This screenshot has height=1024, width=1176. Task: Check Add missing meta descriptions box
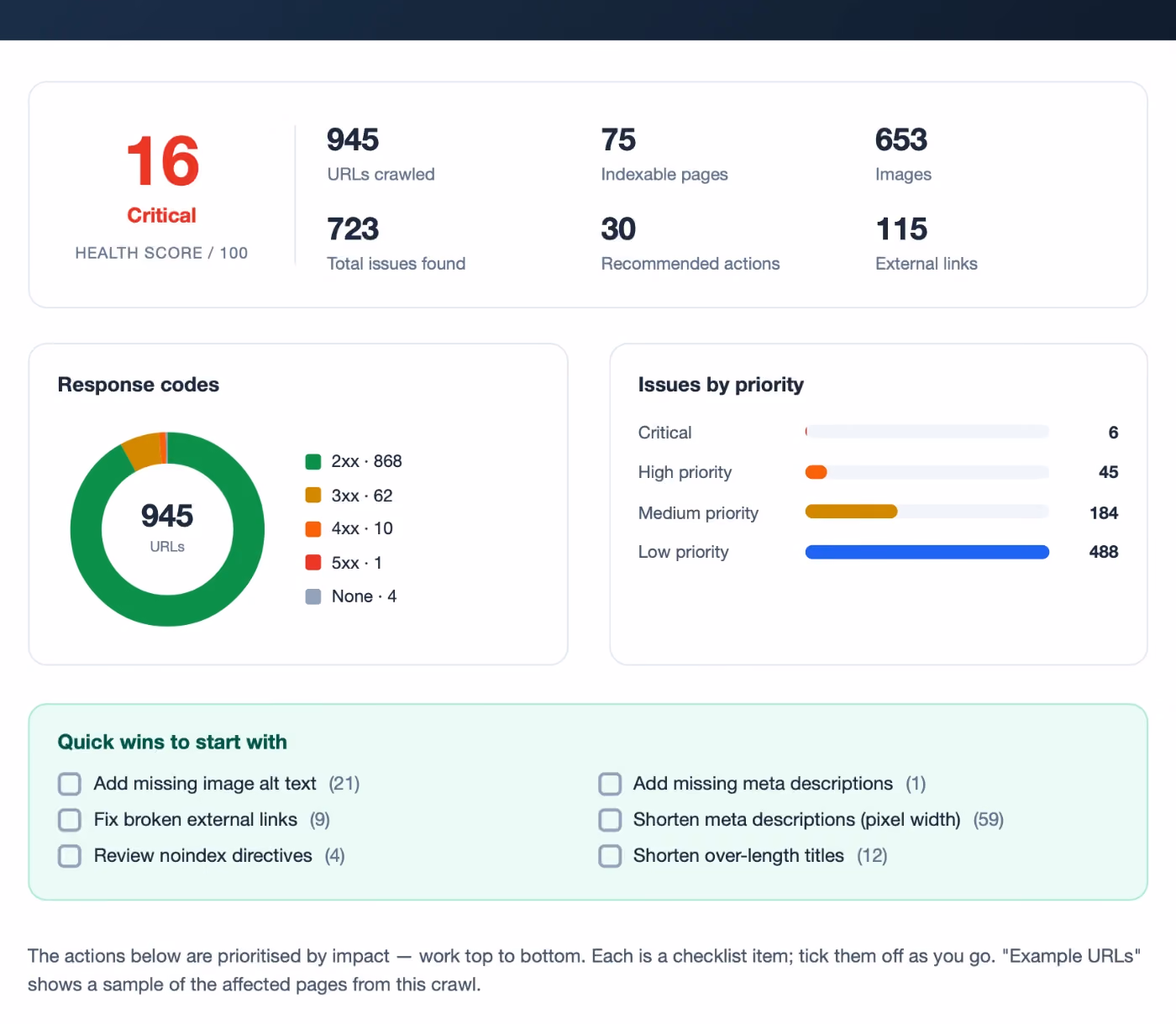pos(610,784)
